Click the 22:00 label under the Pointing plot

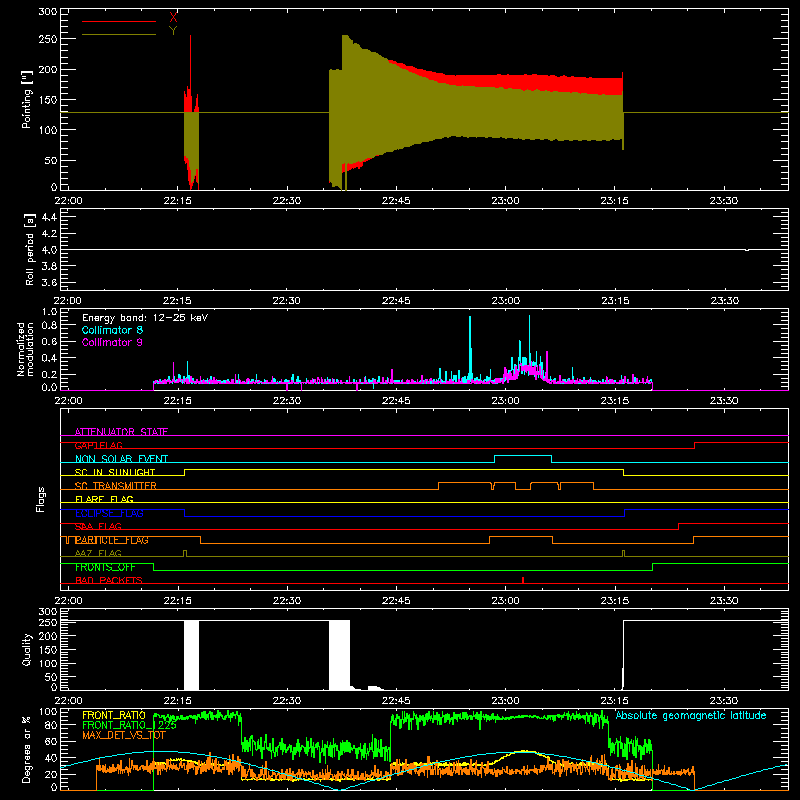click(68, 201)
